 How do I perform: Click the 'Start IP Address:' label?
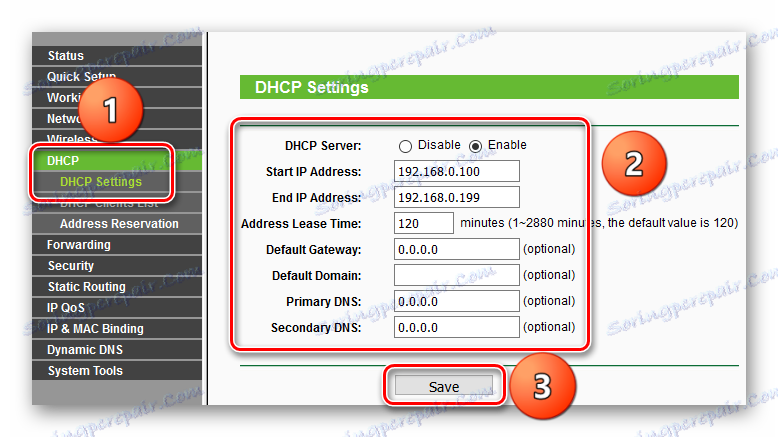tap(314, 172)
